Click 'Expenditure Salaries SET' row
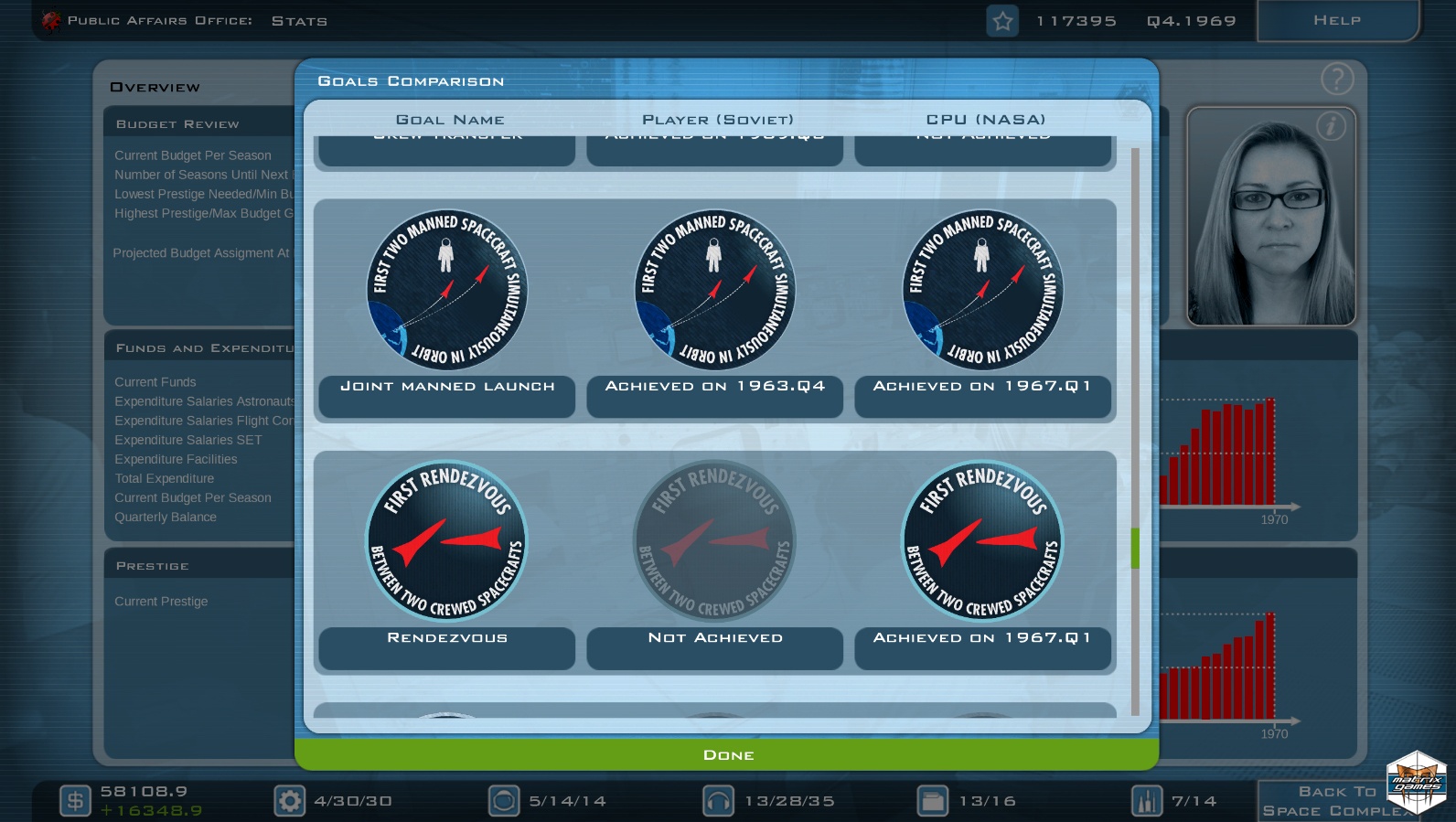1456x822 pixels. [x=188, y=440]
